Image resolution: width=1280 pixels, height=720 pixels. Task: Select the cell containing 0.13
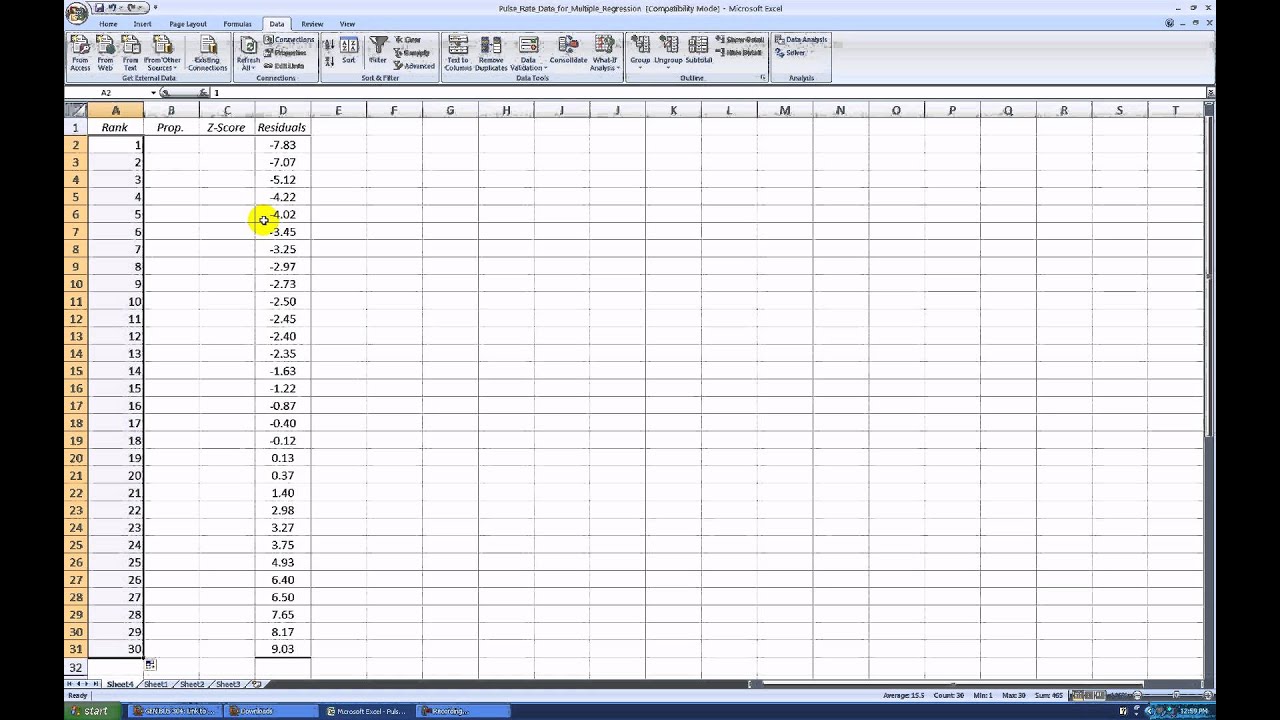[283, 458]
